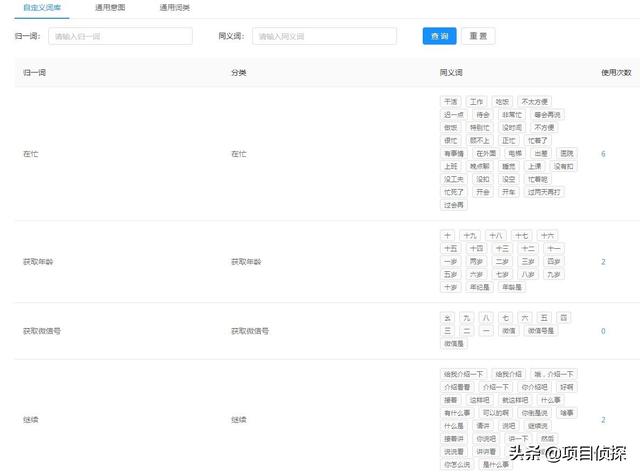Click the 工作 synonym tag

pyautogui.click(x=476, y=102)
